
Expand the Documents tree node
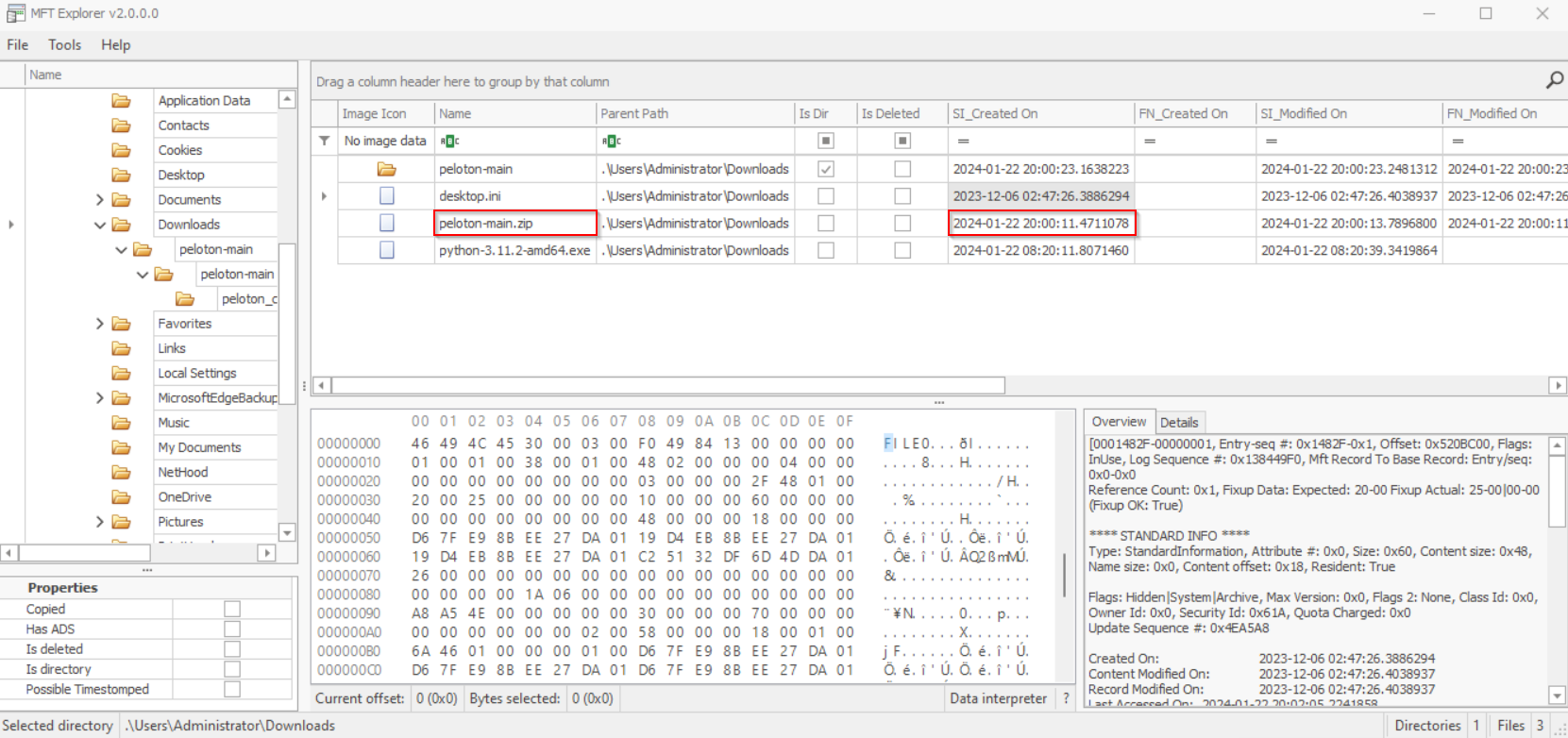click(100, 199)
